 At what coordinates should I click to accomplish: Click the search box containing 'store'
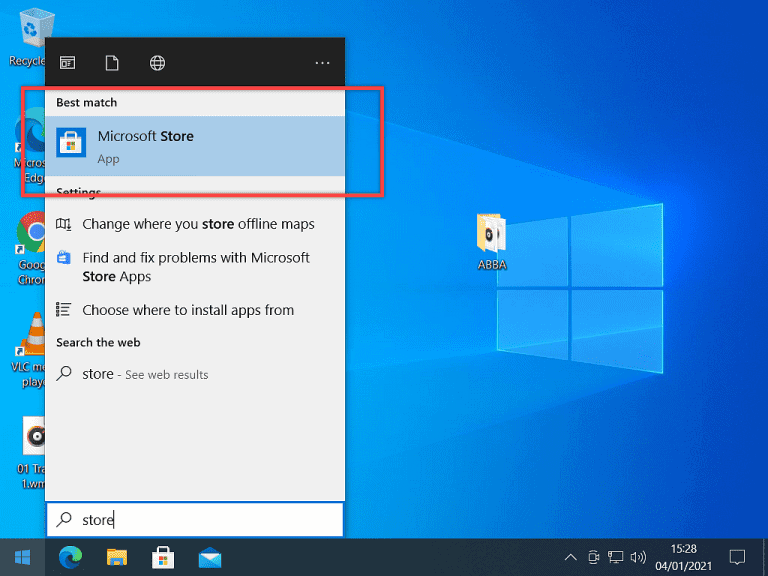(195, 520)
